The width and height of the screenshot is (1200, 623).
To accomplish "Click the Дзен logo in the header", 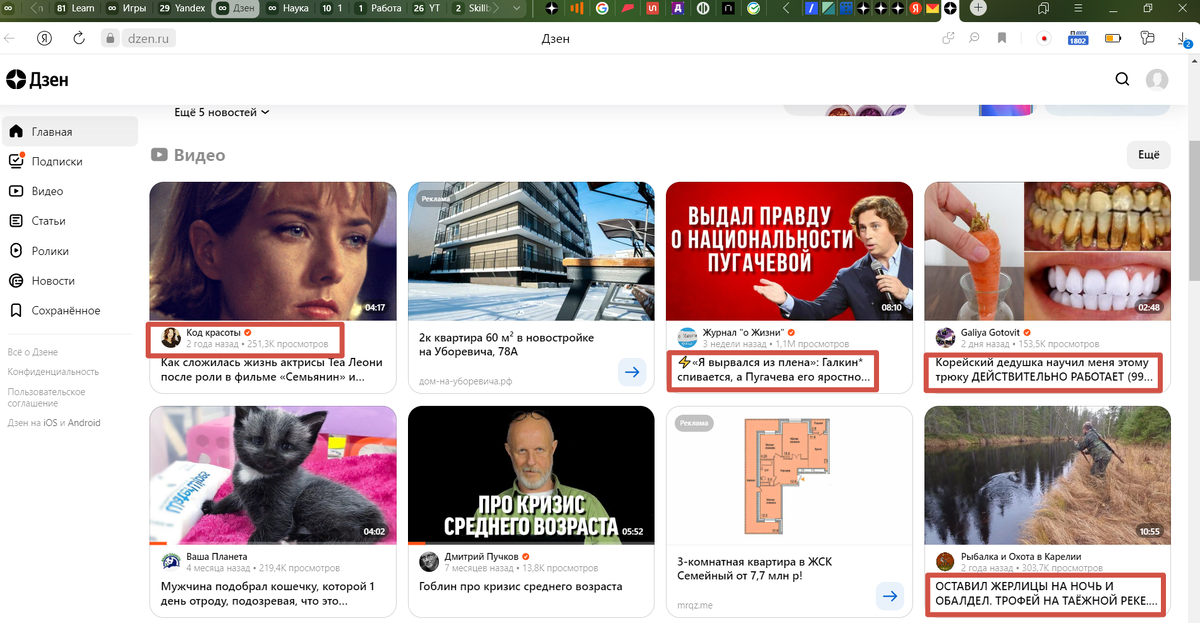I will pos(37,80).
